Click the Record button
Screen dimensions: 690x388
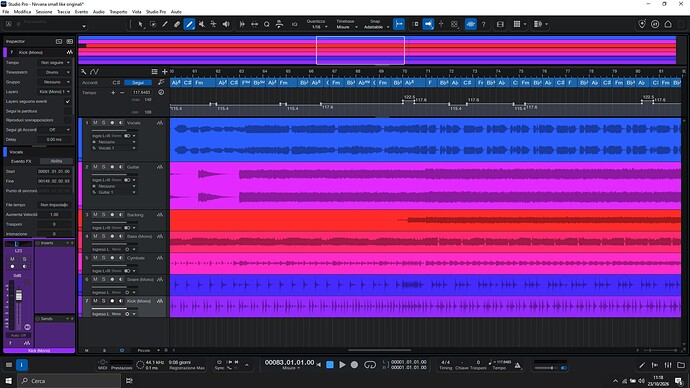click(354, 365)
